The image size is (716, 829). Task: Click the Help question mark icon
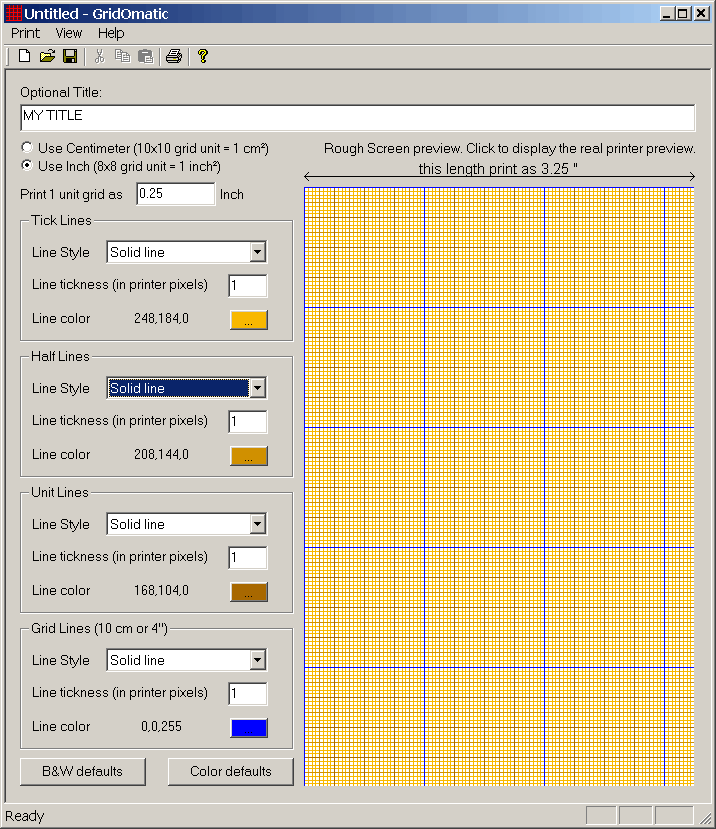coord(202,56)
